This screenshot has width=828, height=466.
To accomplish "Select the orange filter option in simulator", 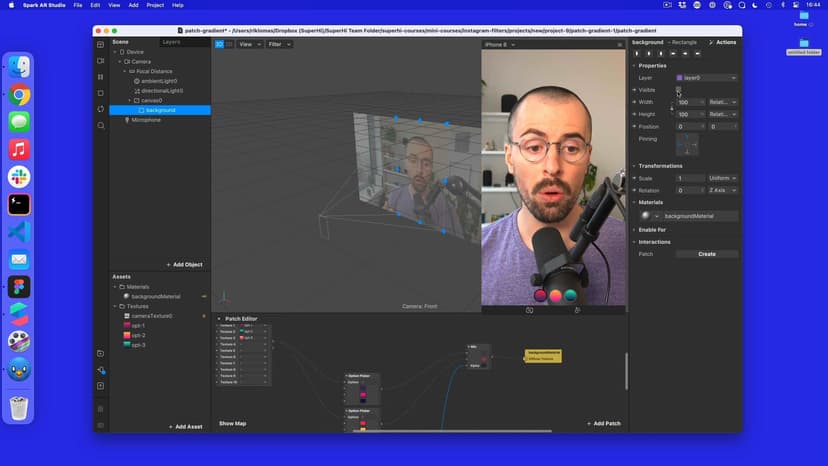I will coord(555,296).
